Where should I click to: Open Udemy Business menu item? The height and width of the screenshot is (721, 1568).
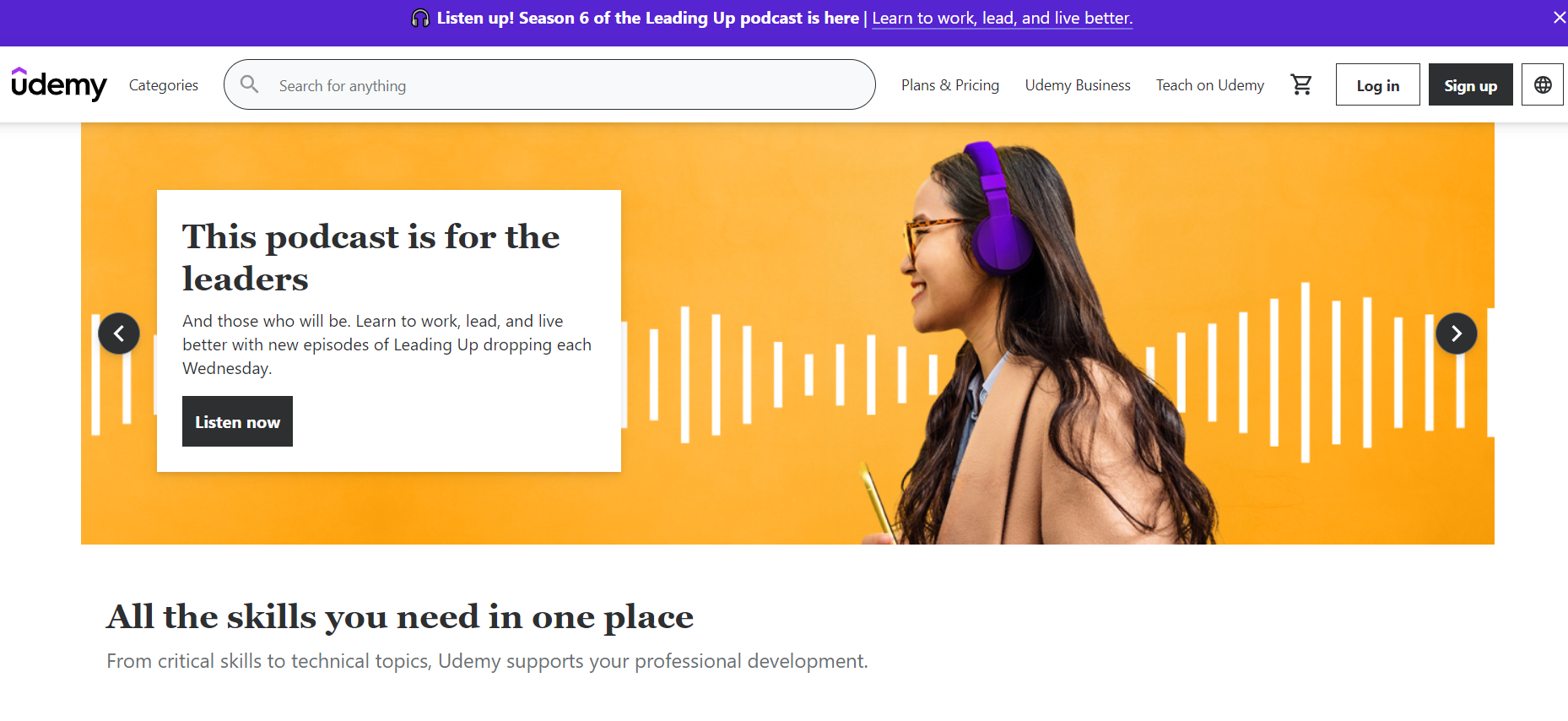(1078, 85)
